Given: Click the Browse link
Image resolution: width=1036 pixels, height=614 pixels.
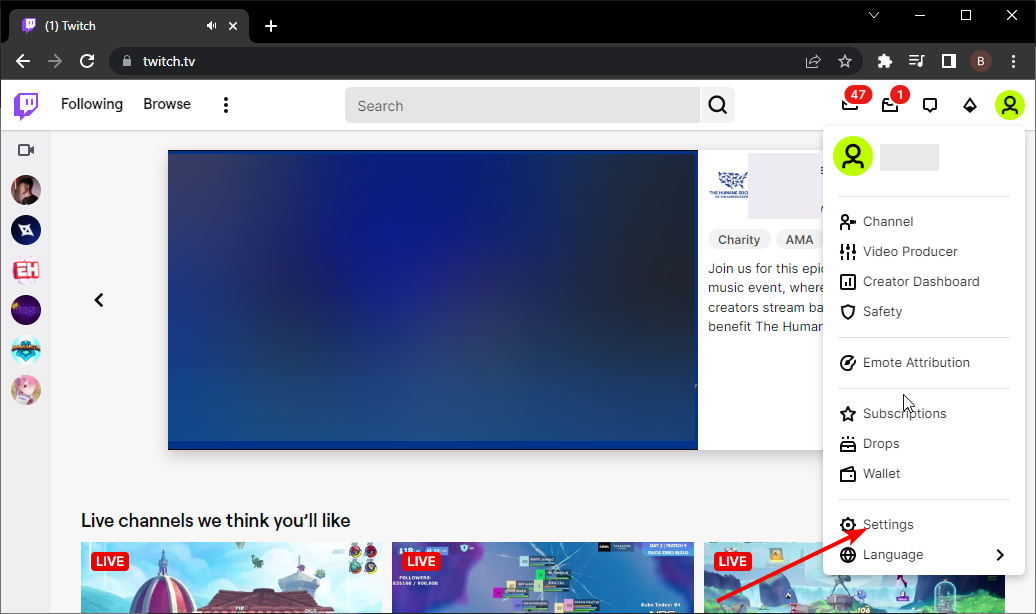Looking at the screenshot, I should click(166, 104).
